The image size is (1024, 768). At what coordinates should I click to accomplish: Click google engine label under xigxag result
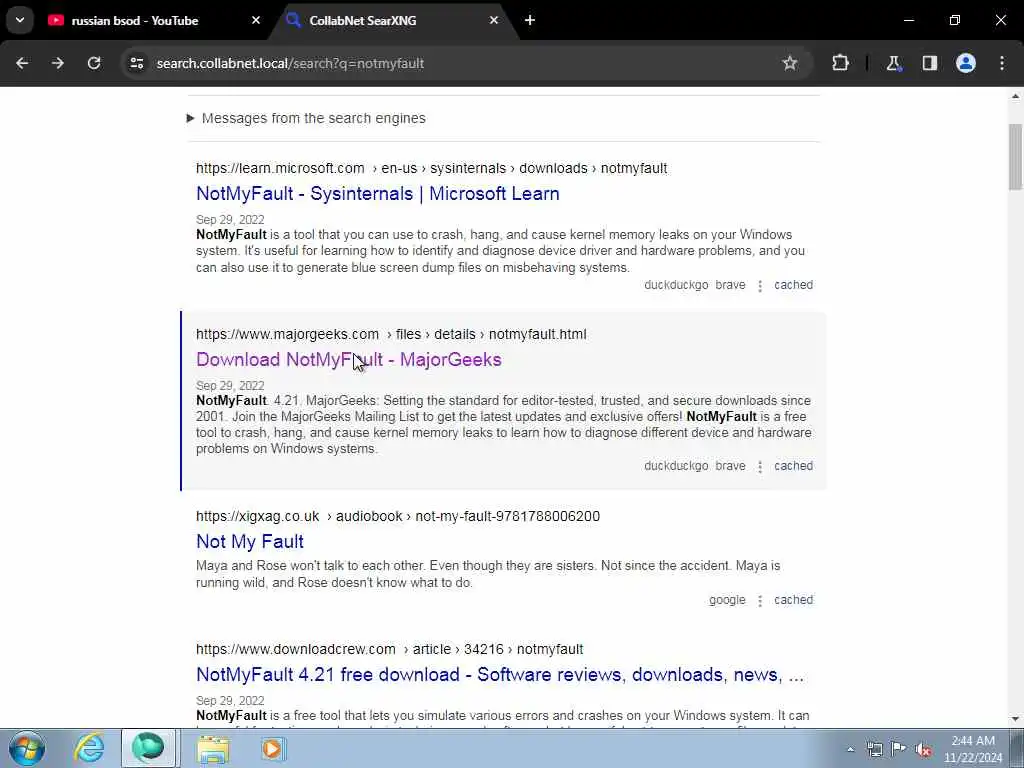tap(727, 600)
